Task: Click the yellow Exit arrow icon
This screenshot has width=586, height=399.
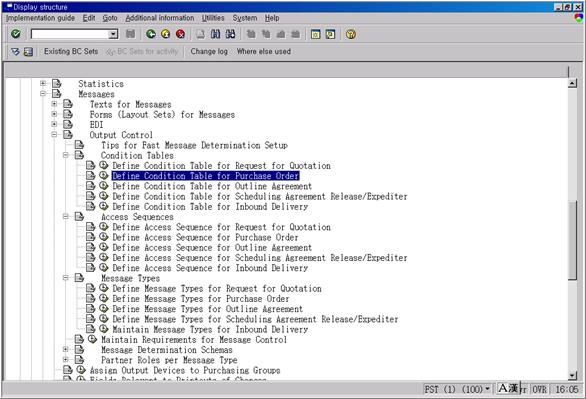Action: click(166, 34)
